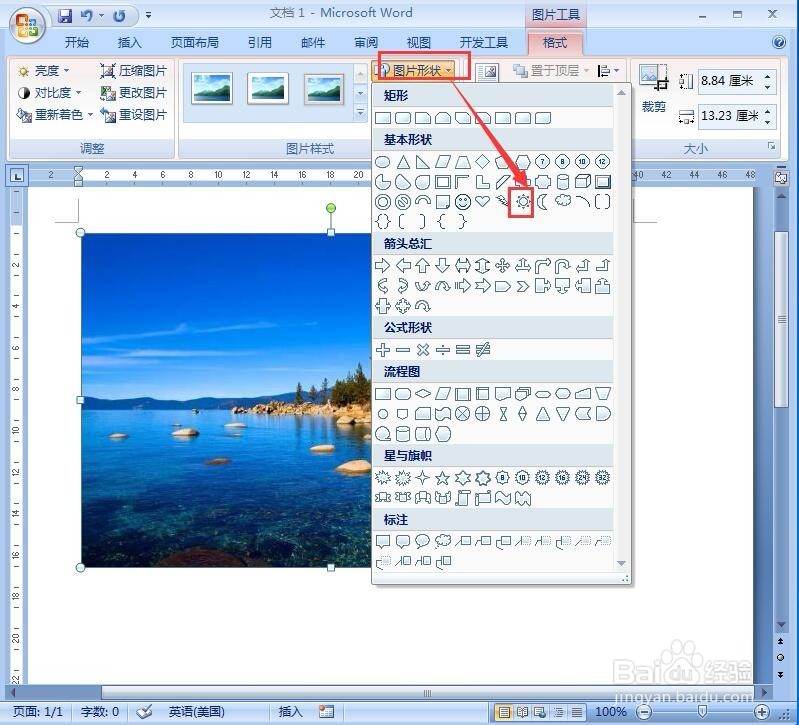Viewport: 799px width, 725px height.
Task: Click the picture height field 8.84 厘米
Action: coord(730,81)
